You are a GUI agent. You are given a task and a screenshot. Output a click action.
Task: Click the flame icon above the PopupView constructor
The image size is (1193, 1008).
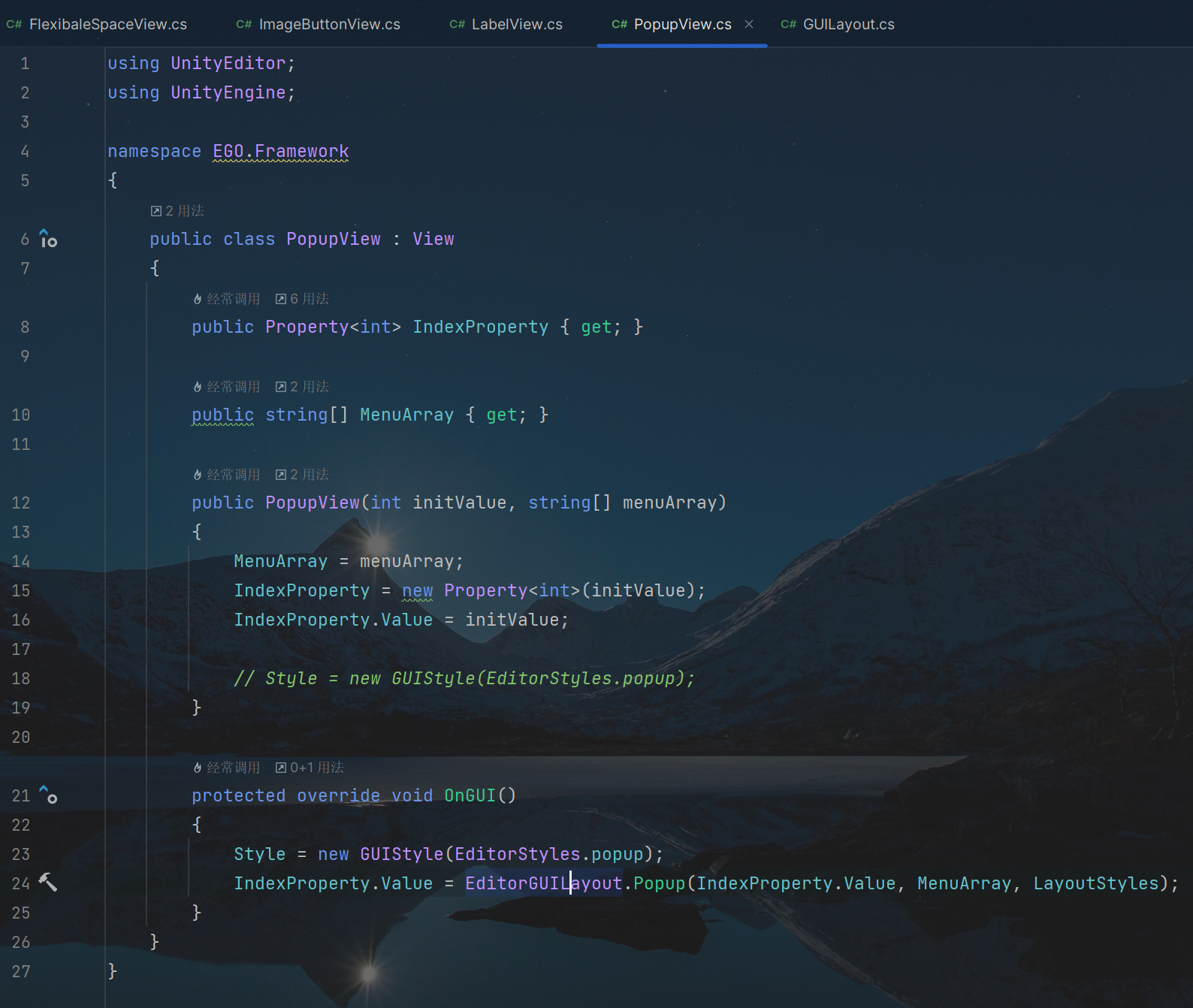(198, 475)
